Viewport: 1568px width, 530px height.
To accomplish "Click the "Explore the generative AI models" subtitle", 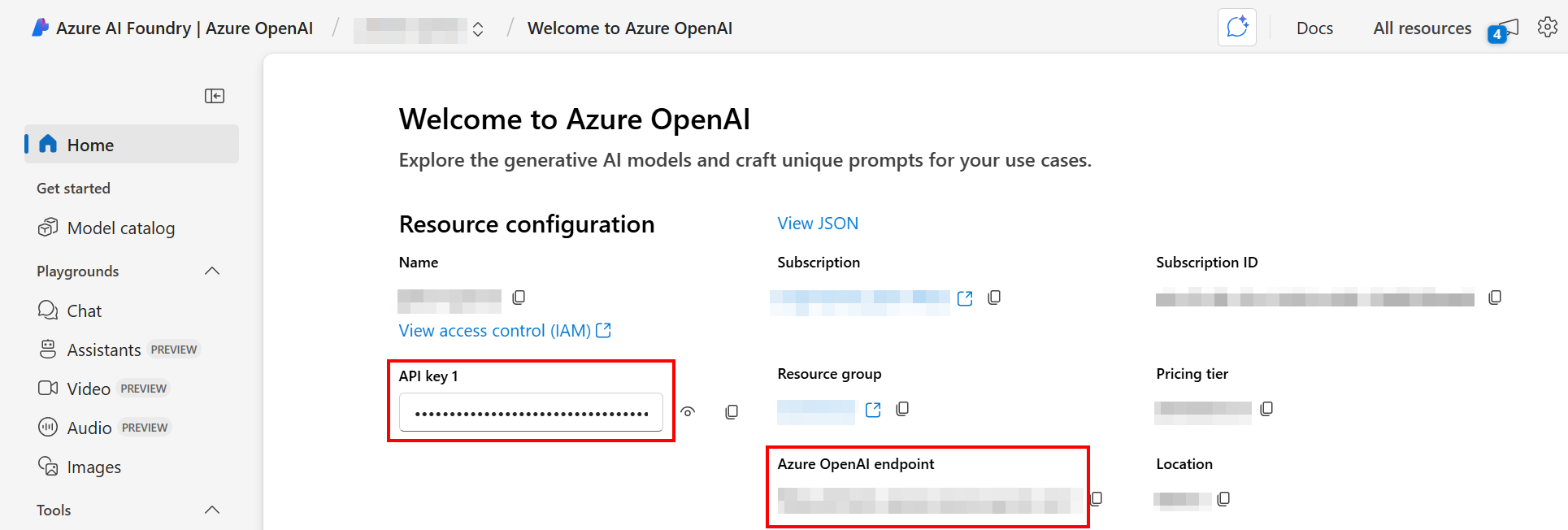I will (x=745, y=160).
